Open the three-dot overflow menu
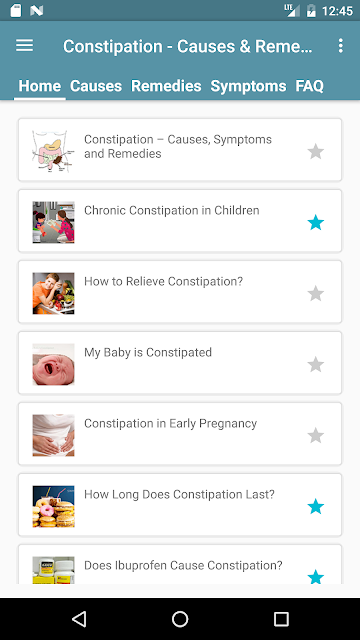This screenshot has height=640, width=360. click(340, 45)
